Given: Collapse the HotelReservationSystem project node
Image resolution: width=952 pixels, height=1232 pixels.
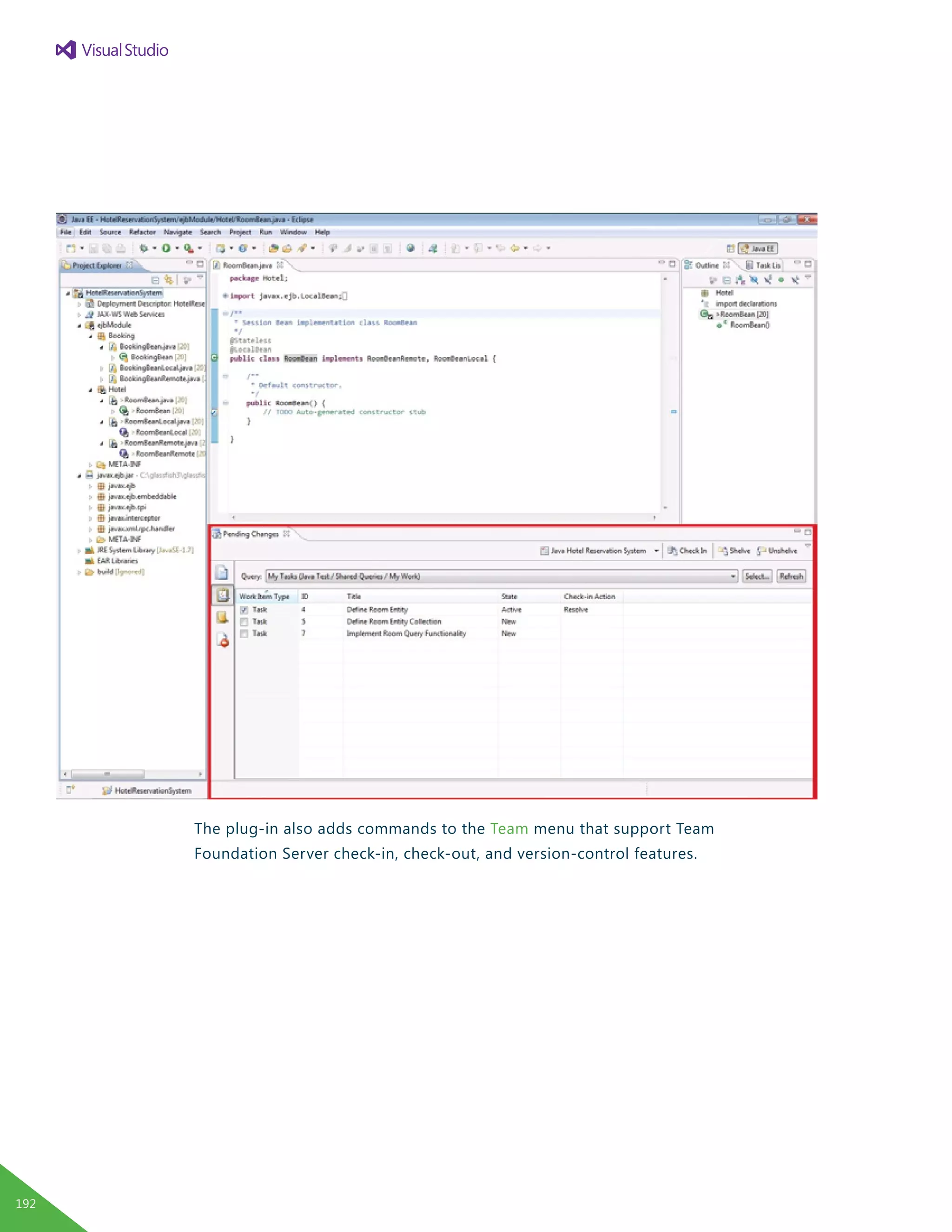Looking at the screenshot, I should (x=68, y=293).
